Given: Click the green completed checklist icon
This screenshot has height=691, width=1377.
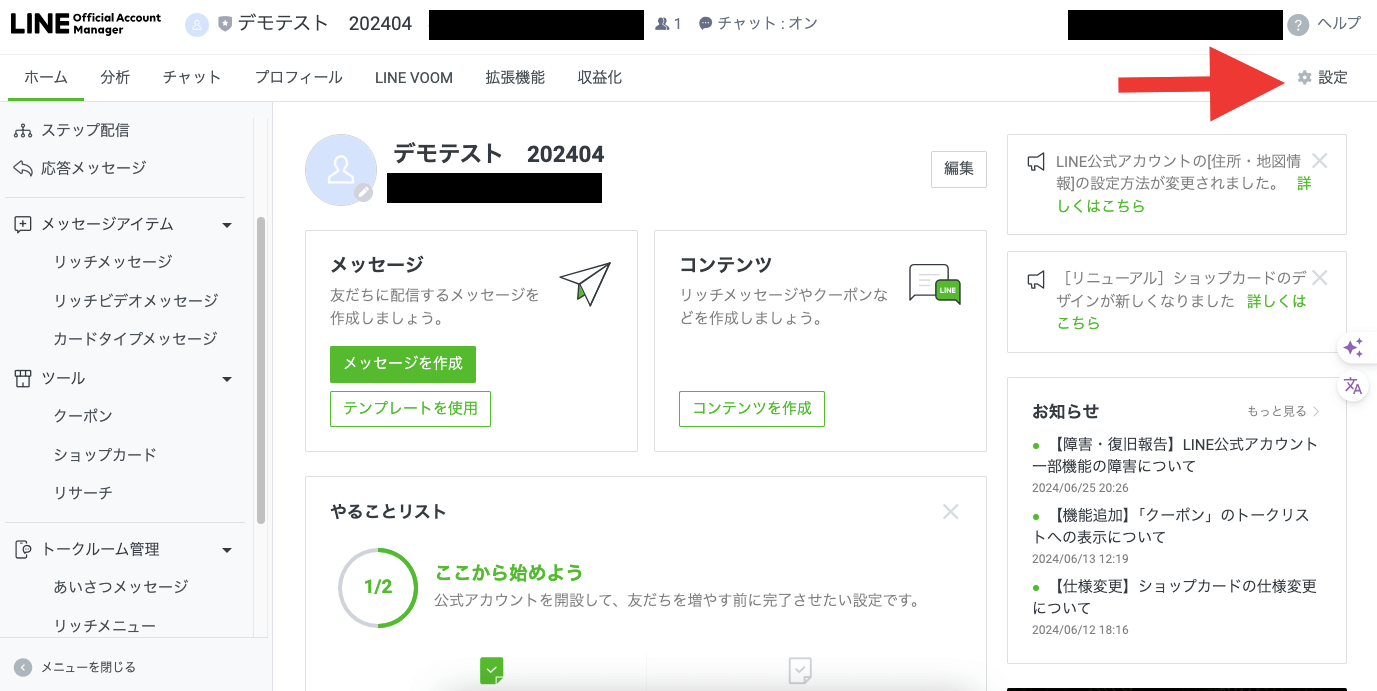Looking at the screenshot, I should tap(491, 670).
